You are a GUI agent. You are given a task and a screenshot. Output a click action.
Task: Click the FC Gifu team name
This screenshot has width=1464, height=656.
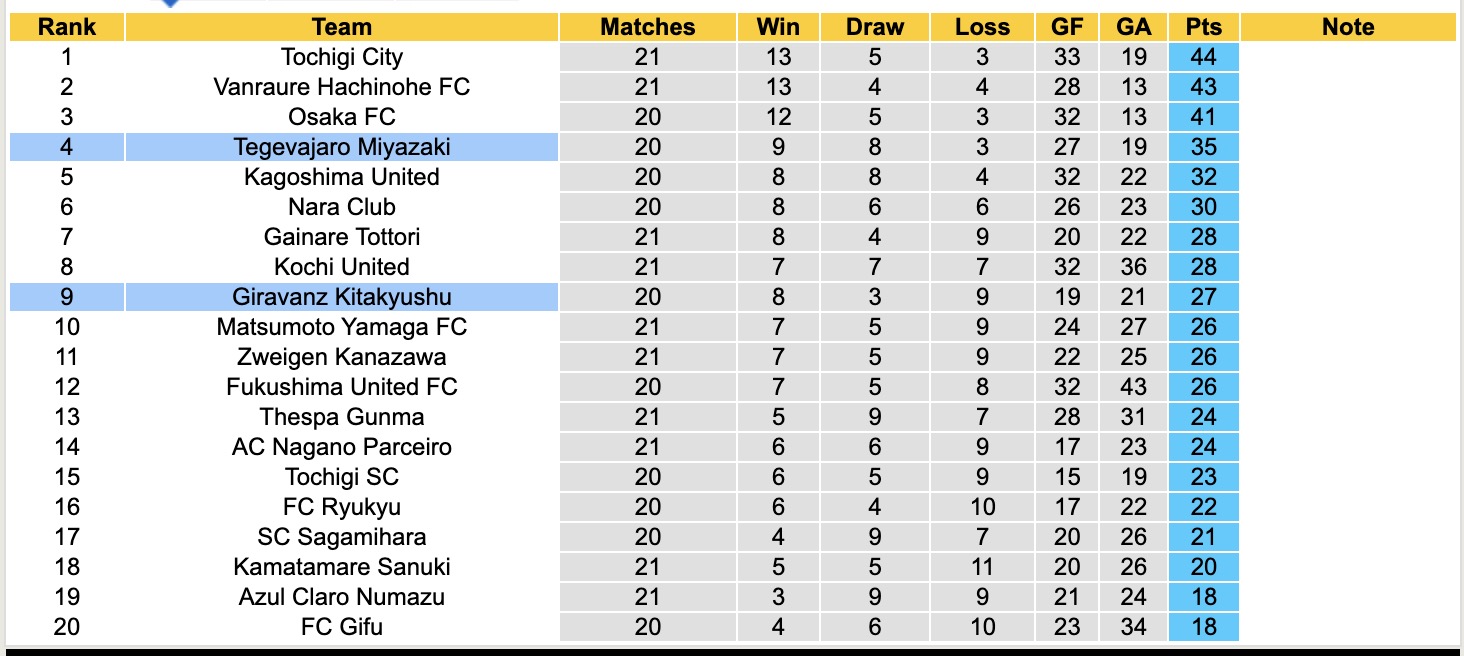(341, 627)
